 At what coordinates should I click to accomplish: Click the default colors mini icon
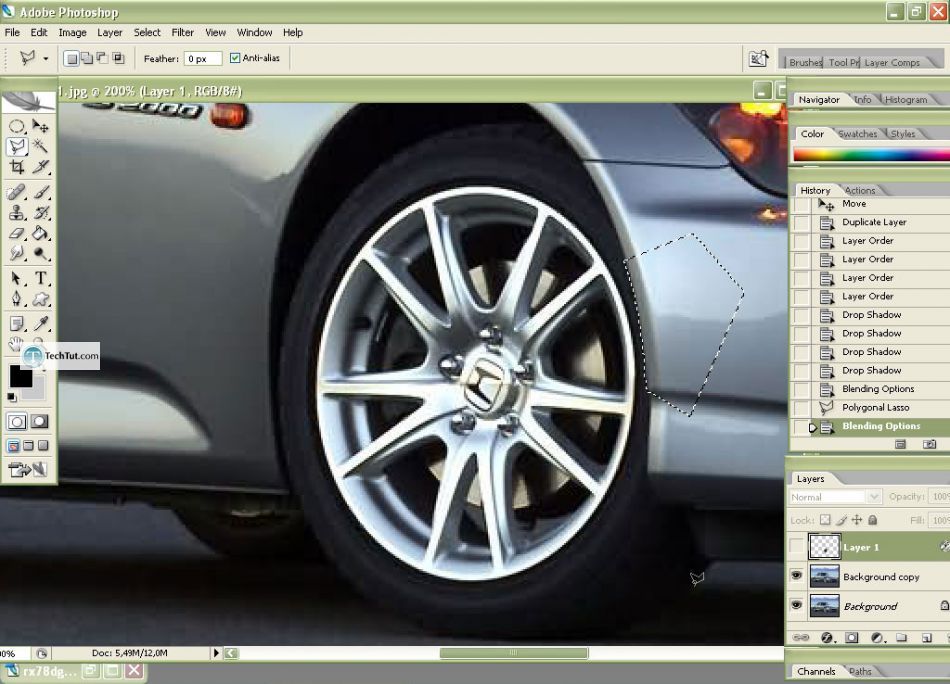12,397
